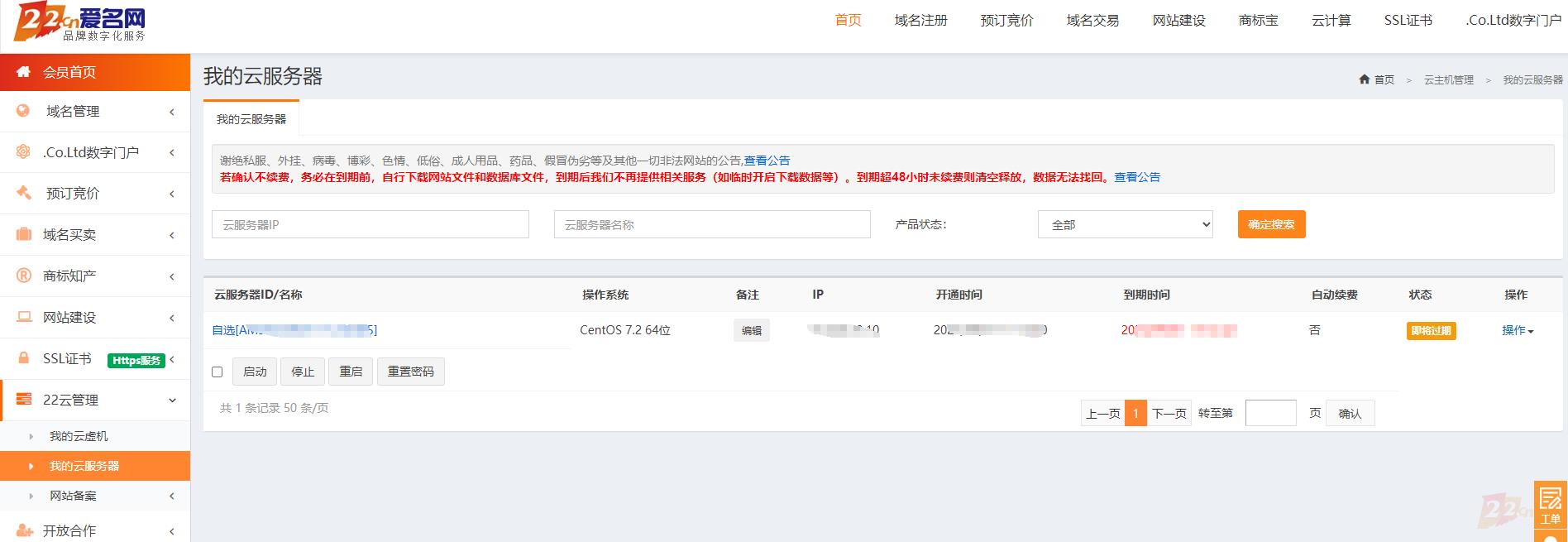Click the 商标知产 registered-mark icon

pos(23,276)
